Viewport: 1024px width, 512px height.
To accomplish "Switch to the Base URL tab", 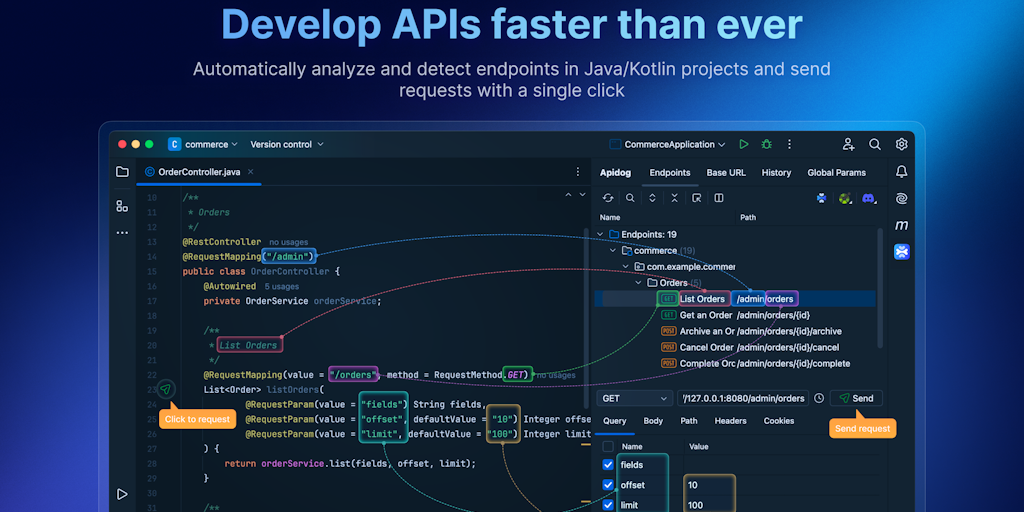I will tap(726, 172).
